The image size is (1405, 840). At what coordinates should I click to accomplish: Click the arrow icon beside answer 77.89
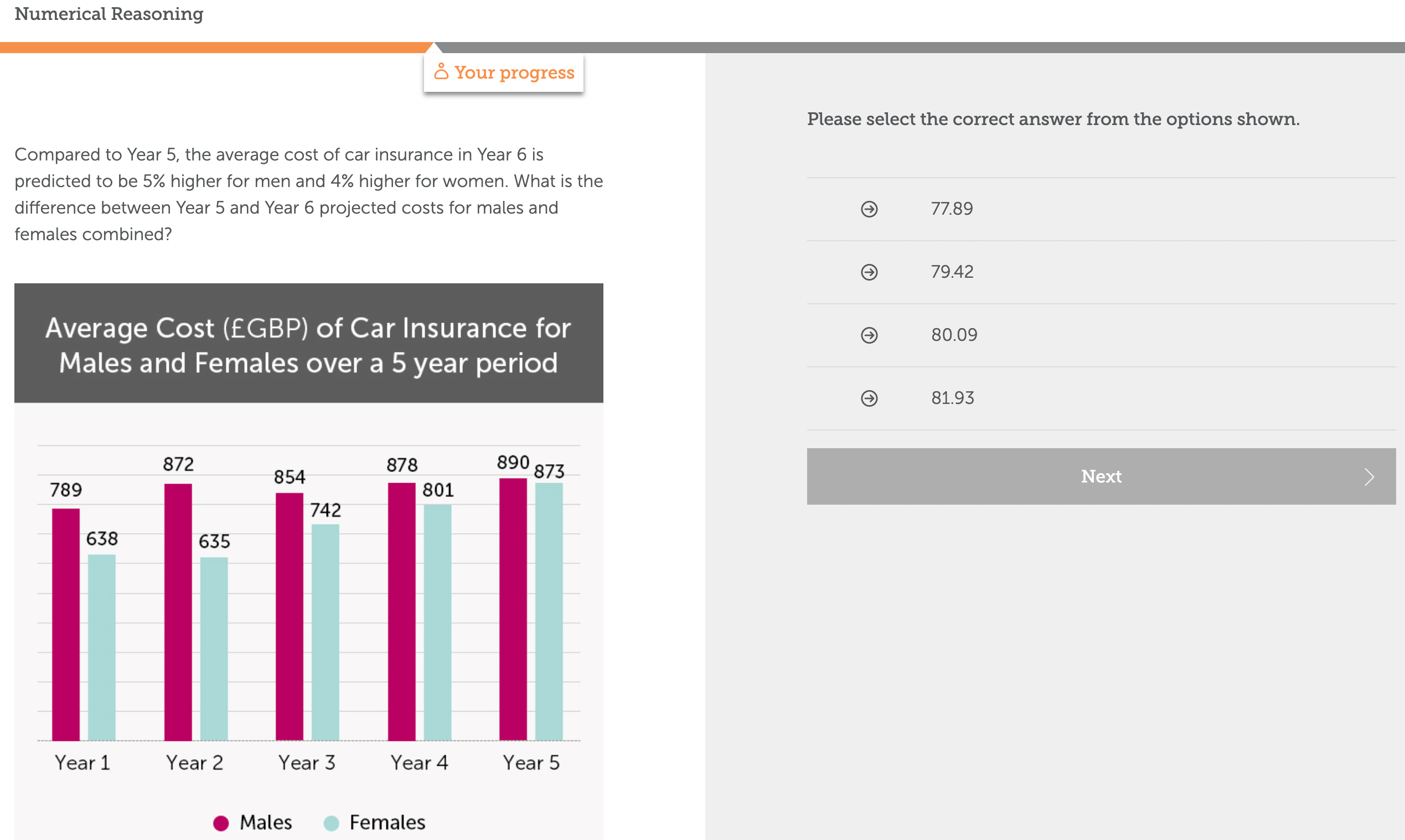pos(870,209)
